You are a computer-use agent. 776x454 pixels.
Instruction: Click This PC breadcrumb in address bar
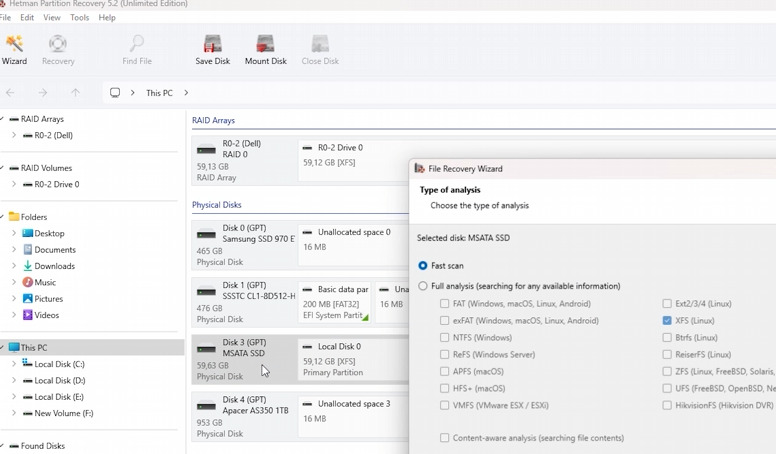159,93
